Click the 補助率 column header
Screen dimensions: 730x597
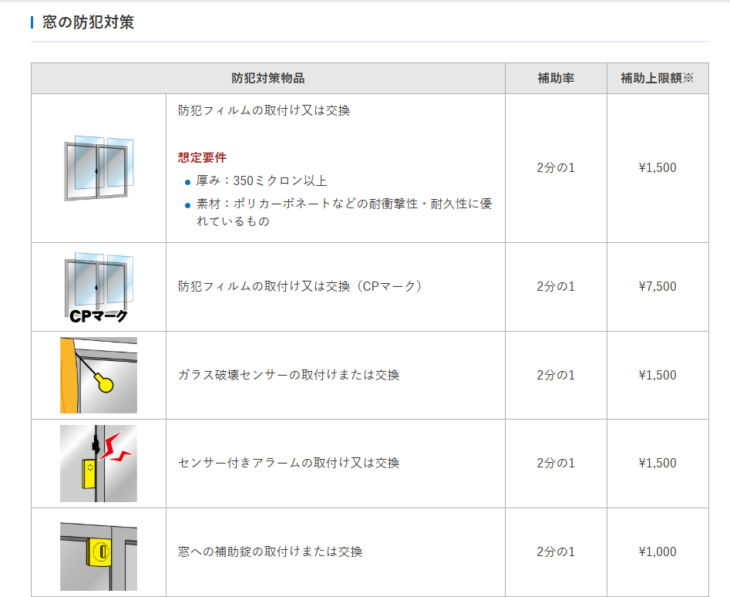[x=555, y=78]
